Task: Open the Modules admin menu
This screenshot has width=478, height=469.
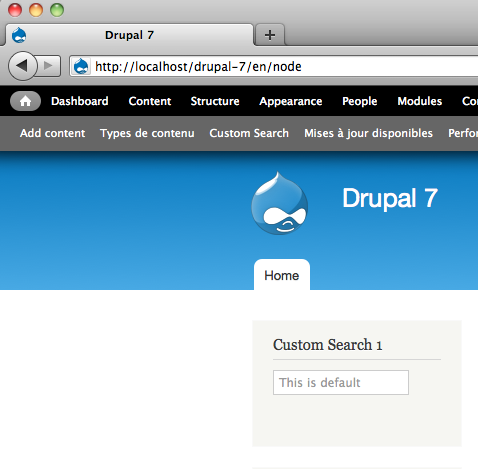Action: (420, 101)
